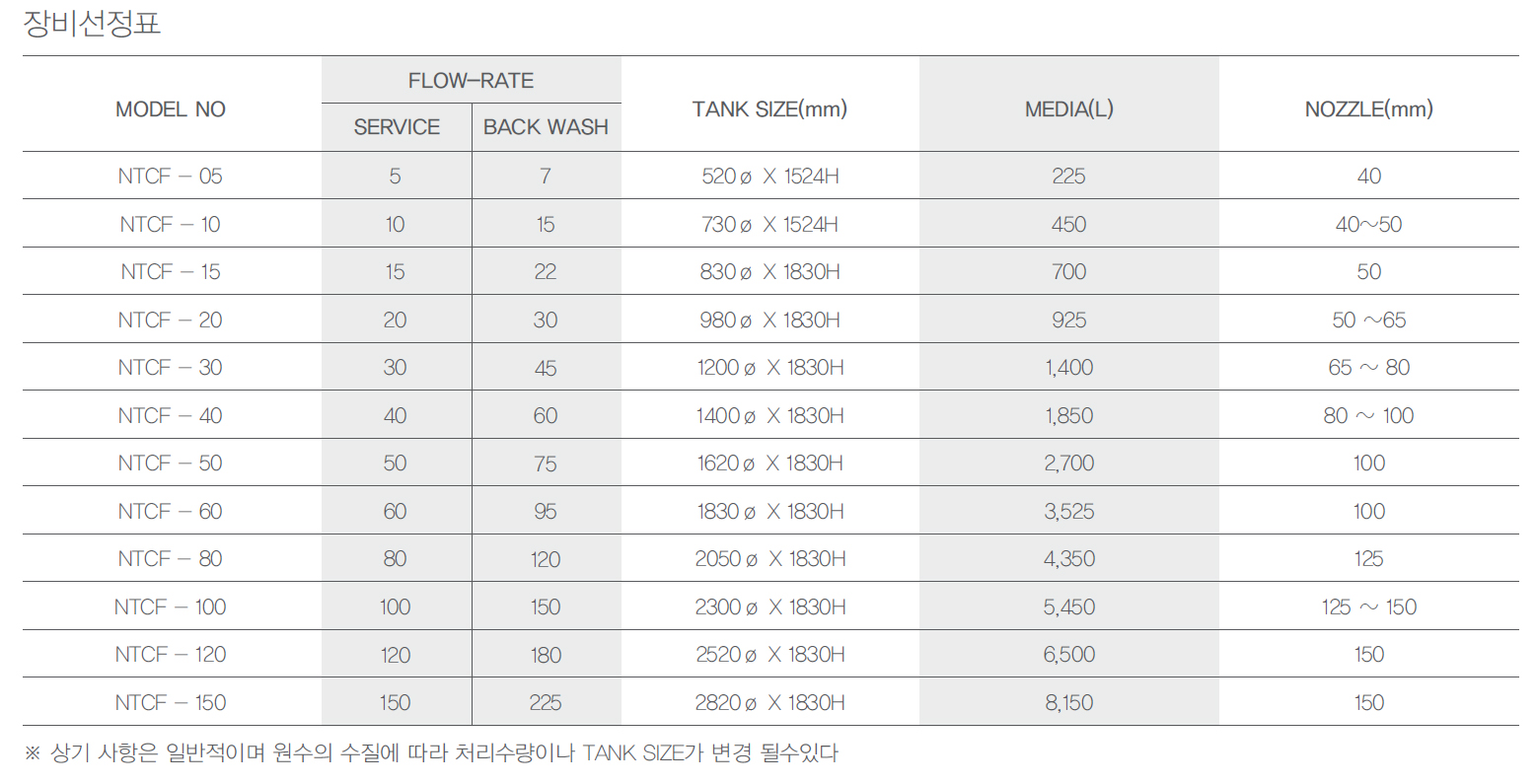Select the nozzle value 125 ~ 150
The image size is (1536, 784).
pos(1368,607)
